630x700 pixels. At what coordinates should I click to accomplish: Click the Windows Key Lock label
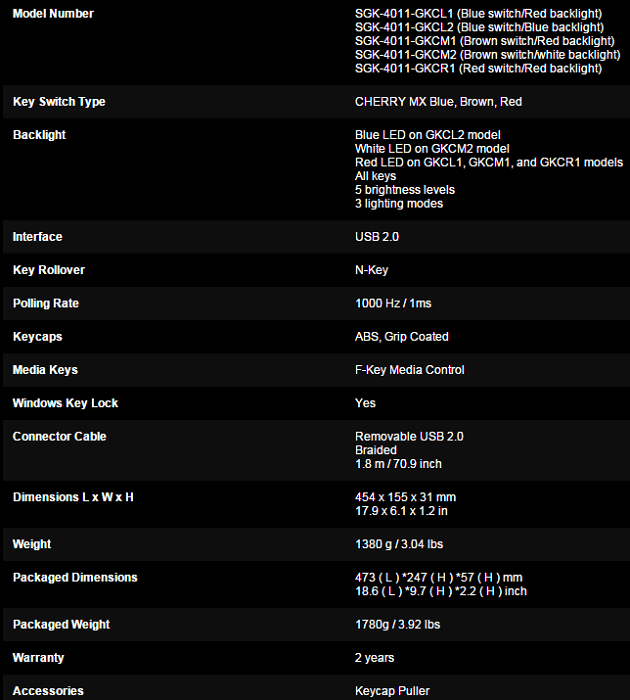point(65,403)
